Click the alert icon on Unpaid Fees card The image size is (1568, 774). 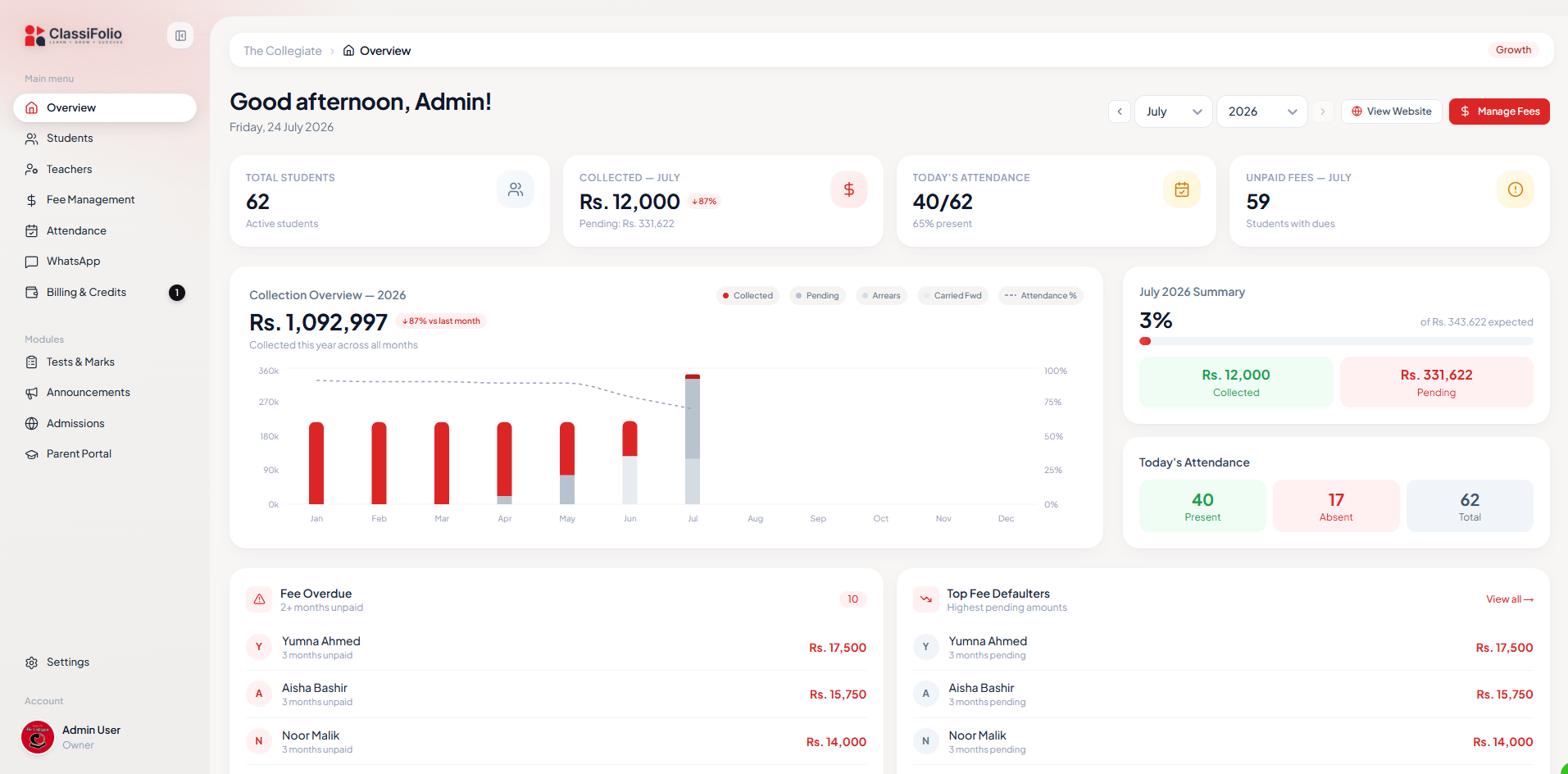tap(1516, 189)
